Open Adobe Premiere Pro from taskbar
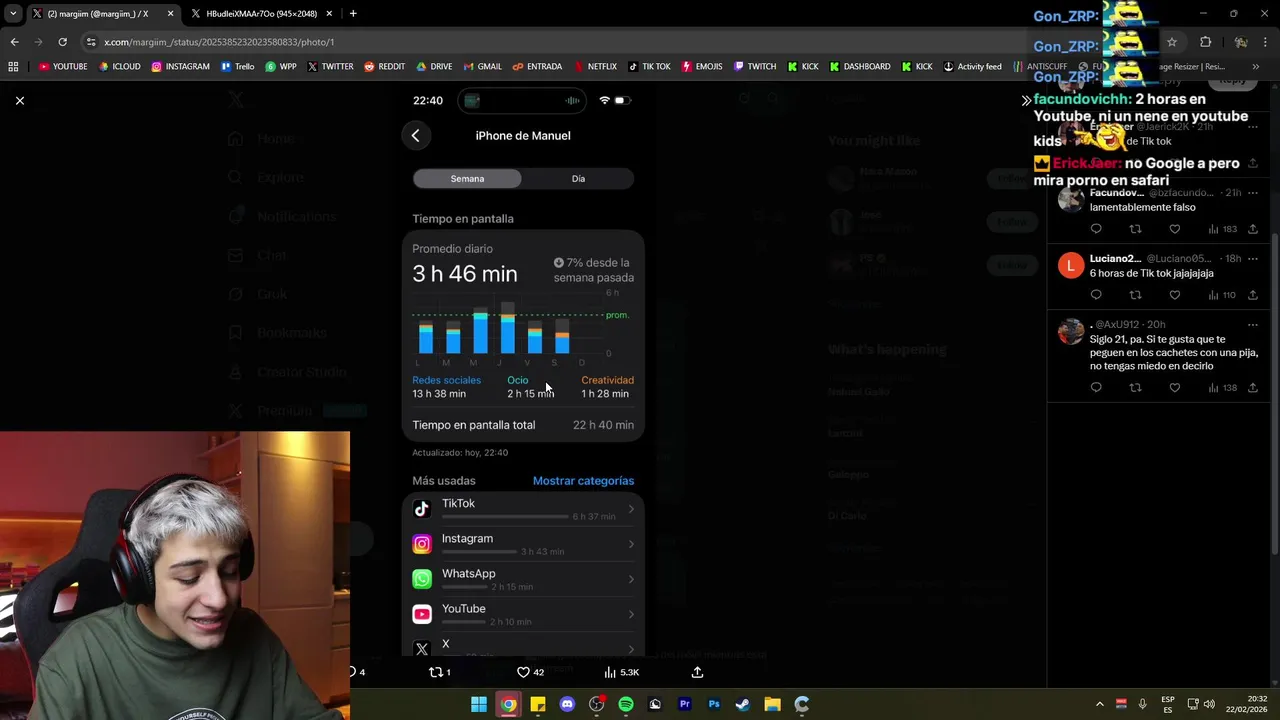The width and height of the screenshot is (1280, 720). [x=685, y=704]
